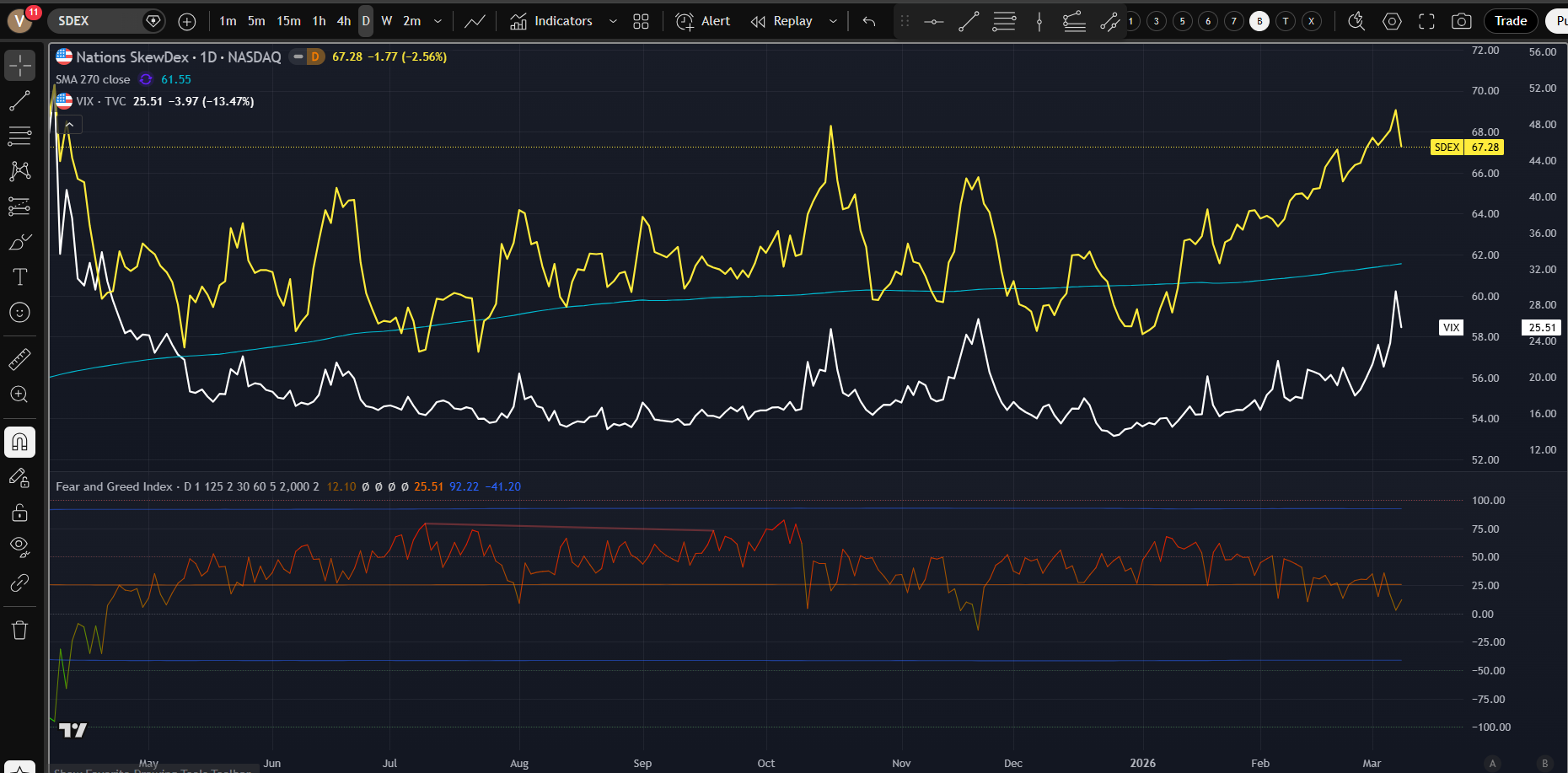Viewport: 1568px width, 773px height.
Task: Open the emoji icons tool
Action: [19, 313]
